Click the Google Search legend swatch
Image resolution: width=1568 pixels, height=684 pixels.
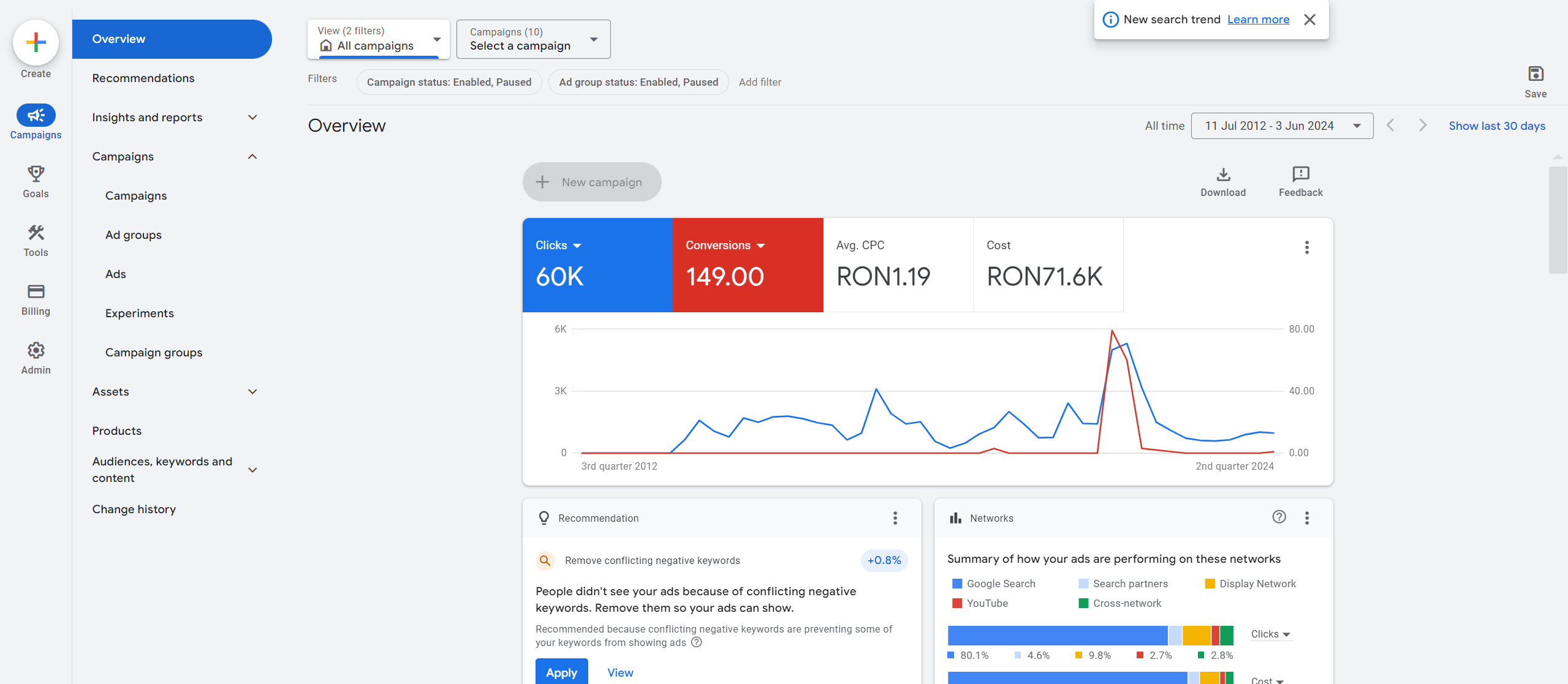956,584
